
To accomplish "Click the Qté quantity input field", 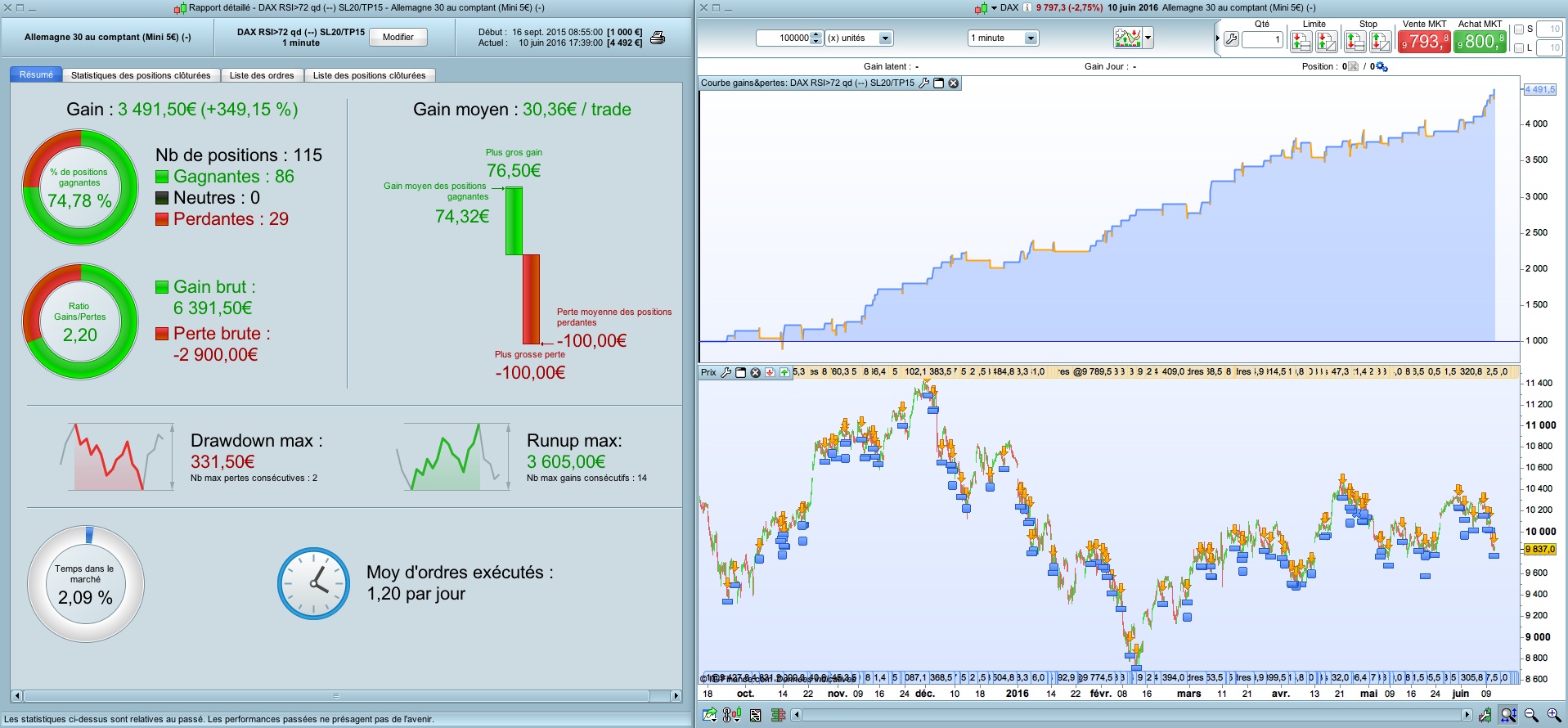I will click(x=1262, y=39).
